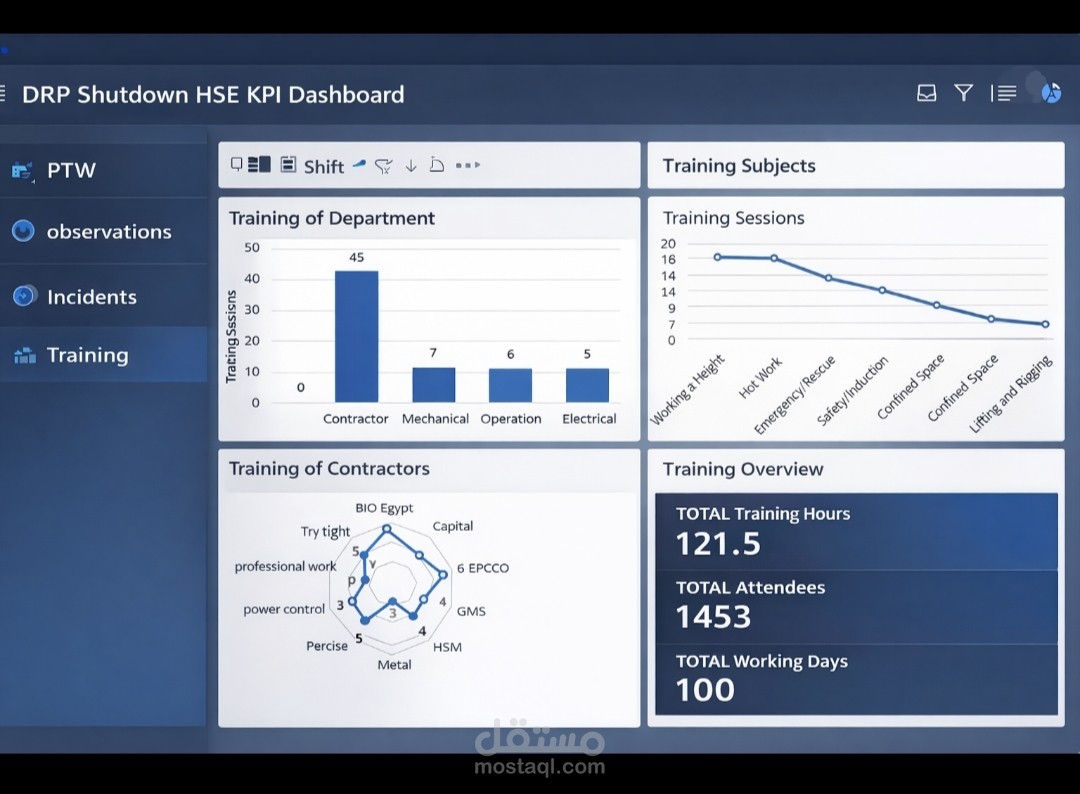Click the professional work radar label
Image resolution: width=1080 pixels, height=794 pixels.
[285, 566]
